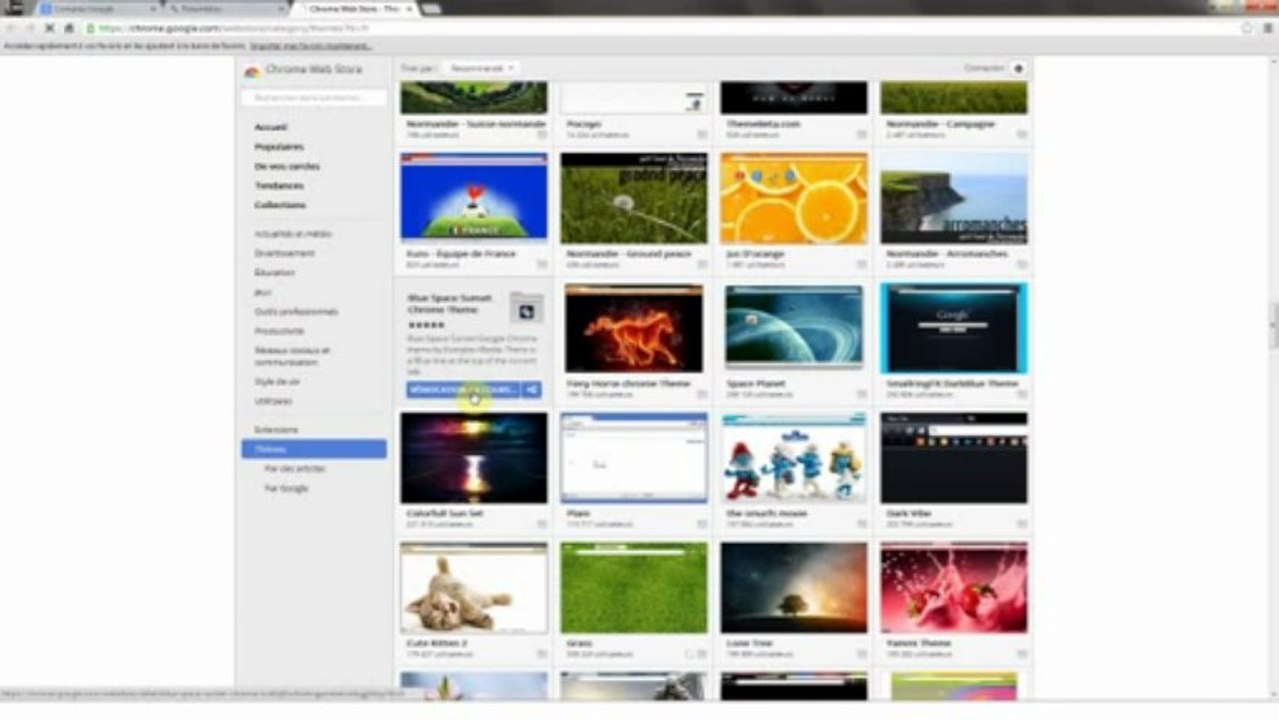This screenshot has height=720, width=1279.
Task: Close the Chrome Web Store tab
Action: point(410,8)
